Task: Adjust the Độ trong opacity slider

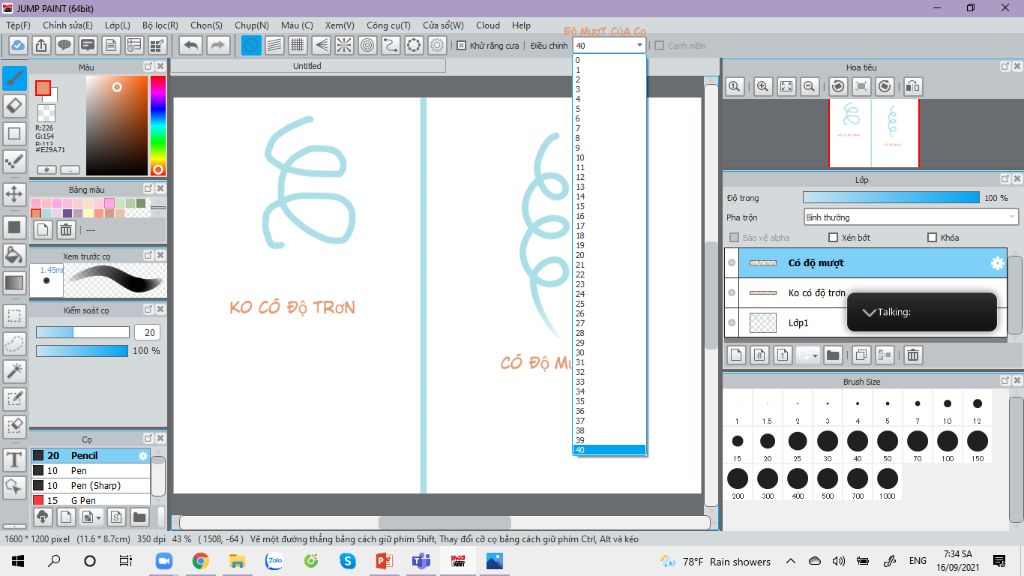Action: click(891, 197)
